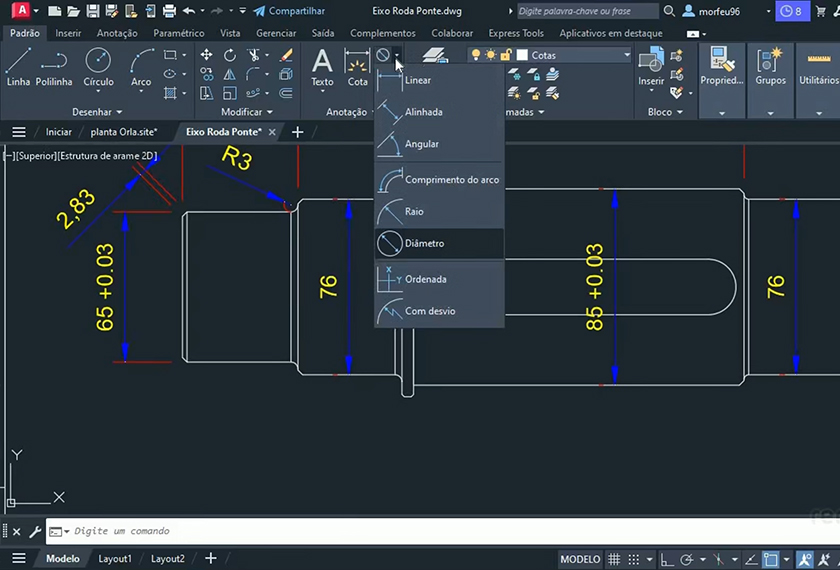Viewport: 840px width, 570px height.
Task: Open the Cotas layer dropdown
Action: point(626,55)
